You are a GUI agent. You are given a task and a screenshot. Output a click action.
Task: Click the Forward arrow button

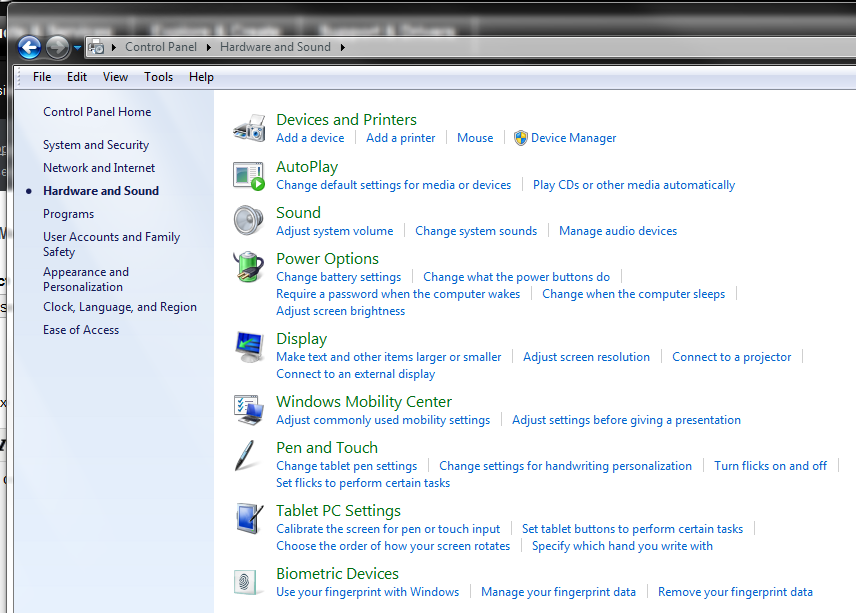point(57,47)
